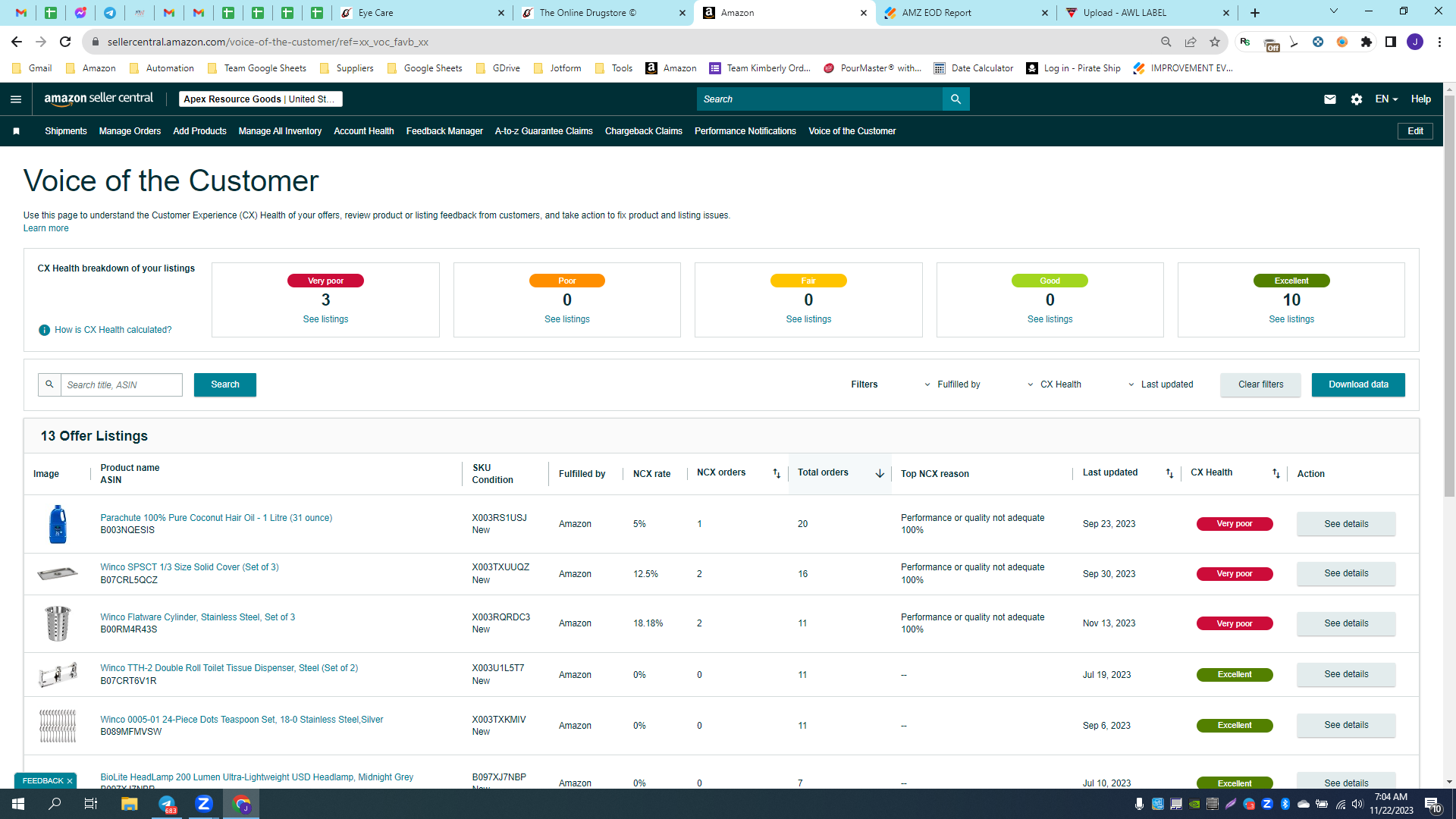Sort by Last updated column arrows
Viewport: 1456px width, 819px height.
(x=1169, y=473)
